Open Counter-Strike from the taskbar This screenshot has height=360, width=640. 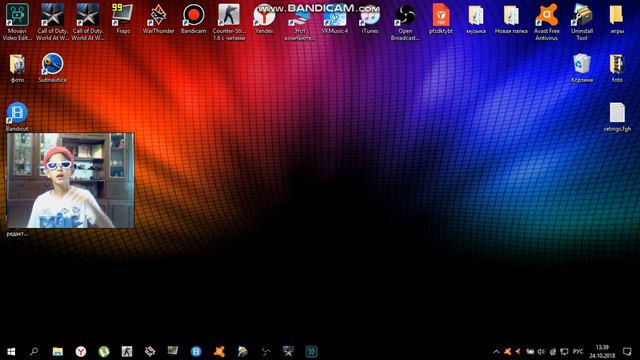coord(127,351)
